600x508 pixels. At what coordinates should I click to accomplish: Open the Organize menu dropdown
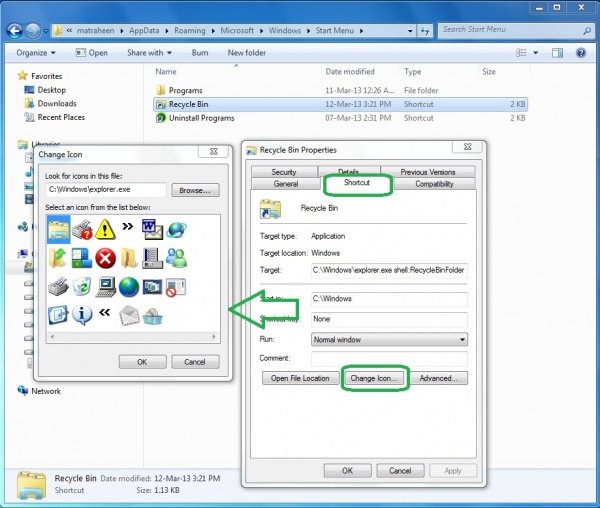[36, 52]
